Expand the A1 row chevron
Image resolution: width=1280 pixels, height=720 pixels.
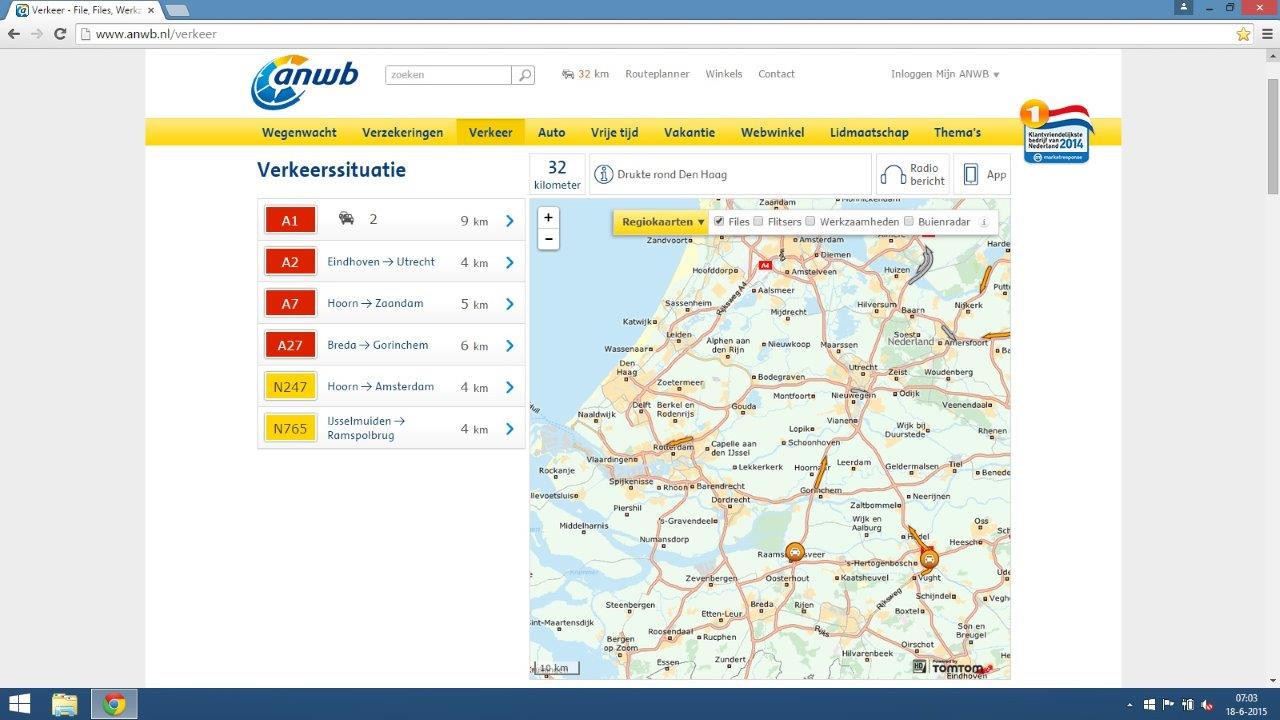(510, 221)
